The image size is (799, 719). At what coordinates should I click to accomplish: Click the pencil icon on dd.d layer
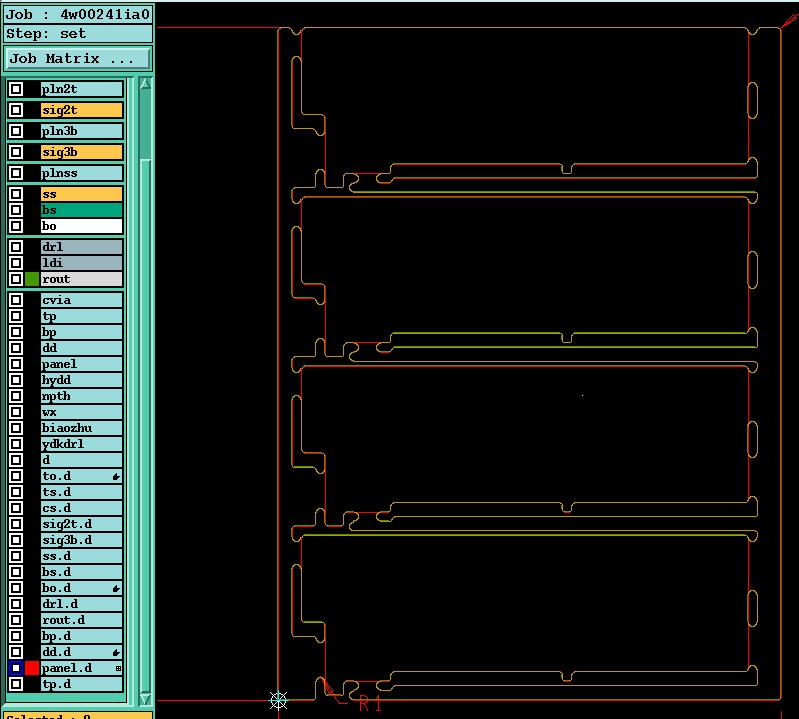point(116,652)
